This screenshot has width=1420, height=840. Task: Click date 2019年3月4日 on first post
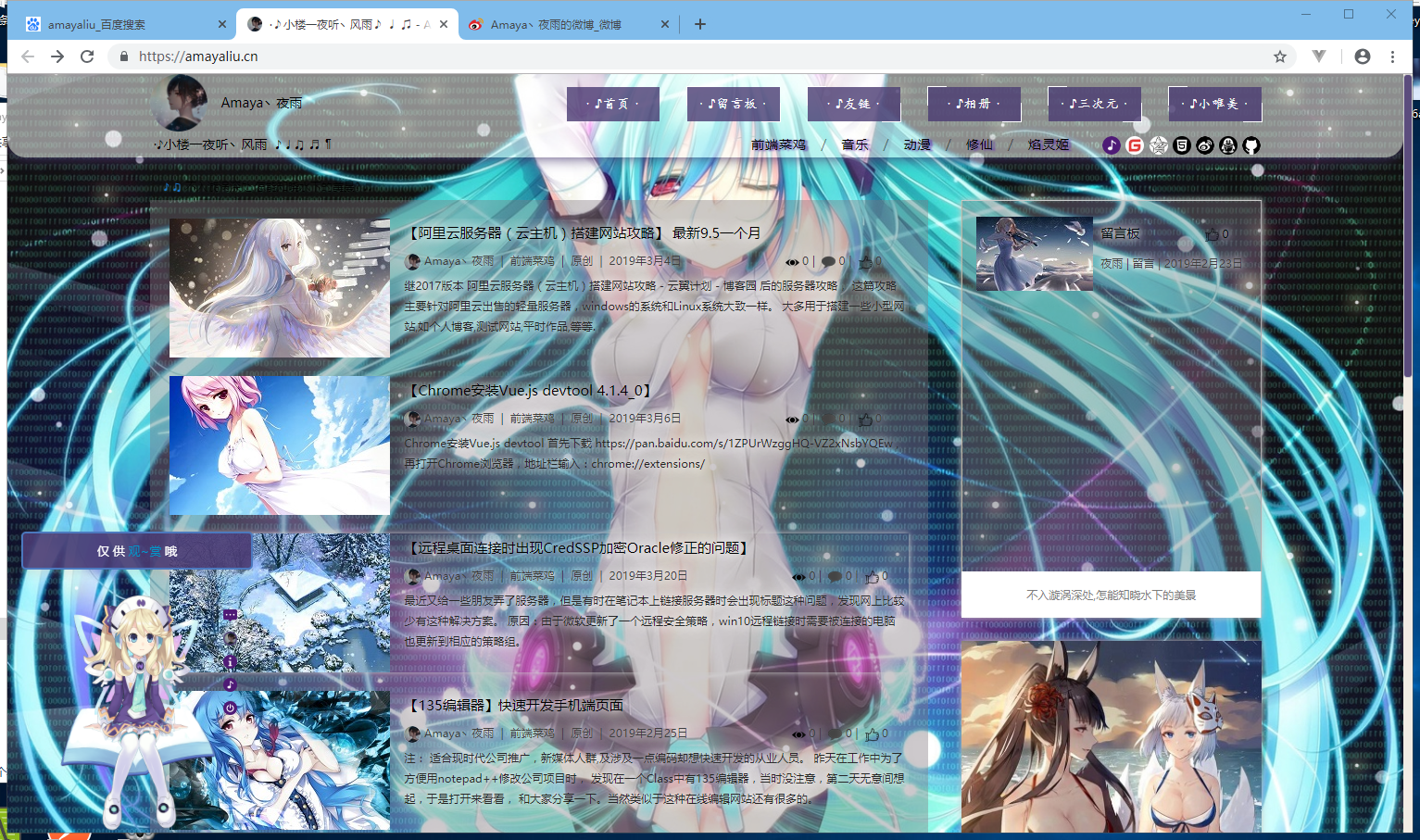645,262
